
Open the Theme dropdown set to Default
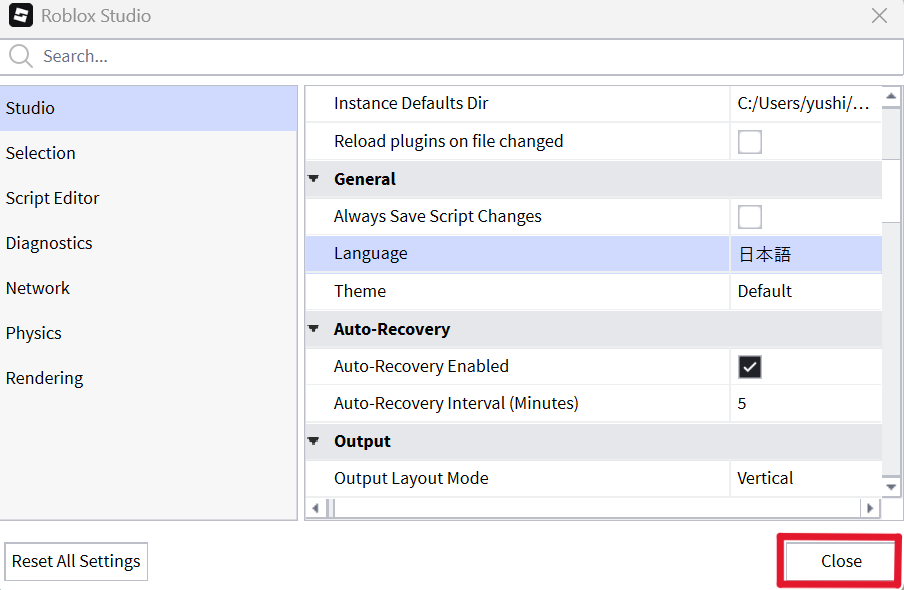[805, 291]
